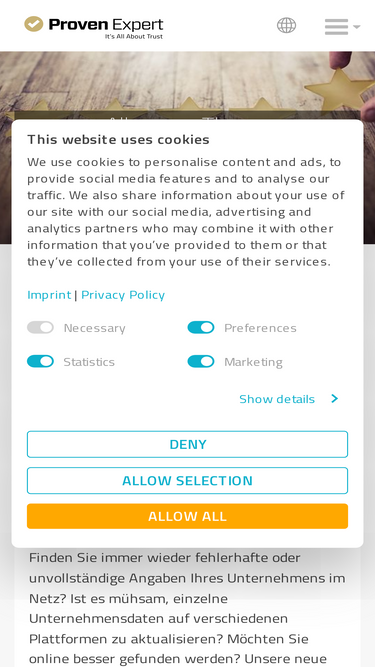Turn off the Statistics cookies toggle
The image size is (375, 667).
tap(40, 361)
